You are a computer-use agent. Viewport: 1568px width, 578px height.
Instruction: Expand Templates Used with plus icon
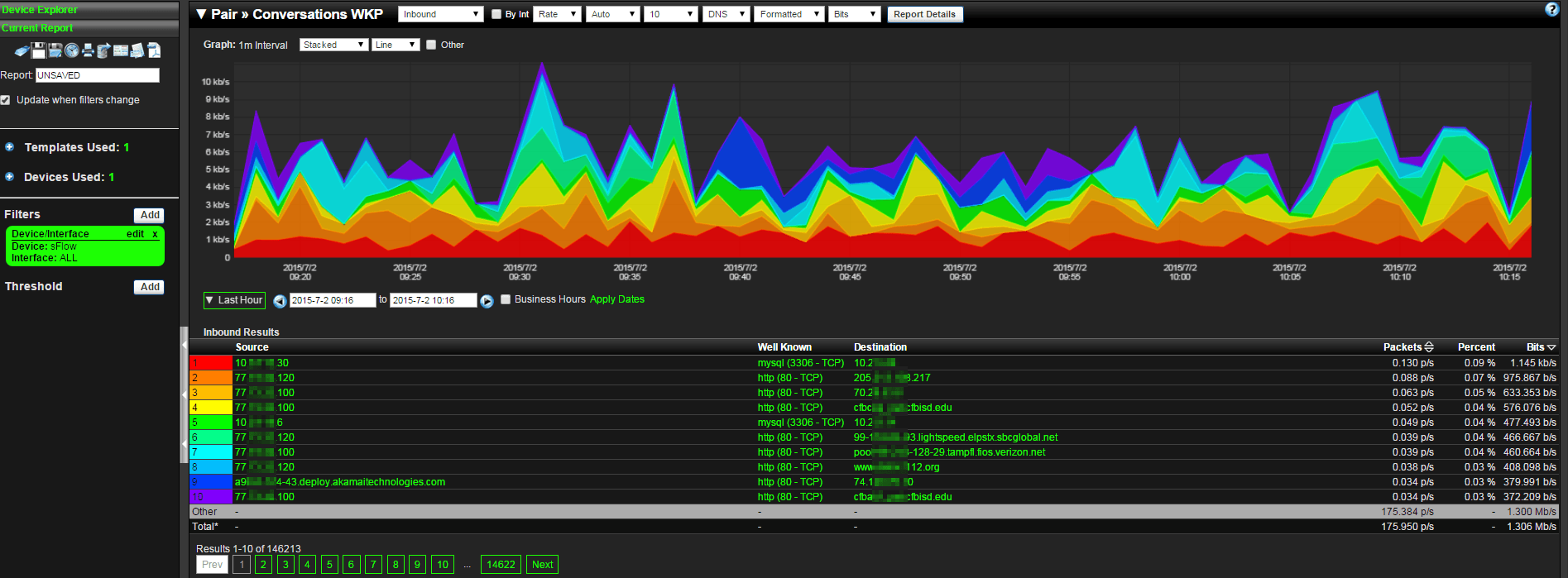[9, 147]
